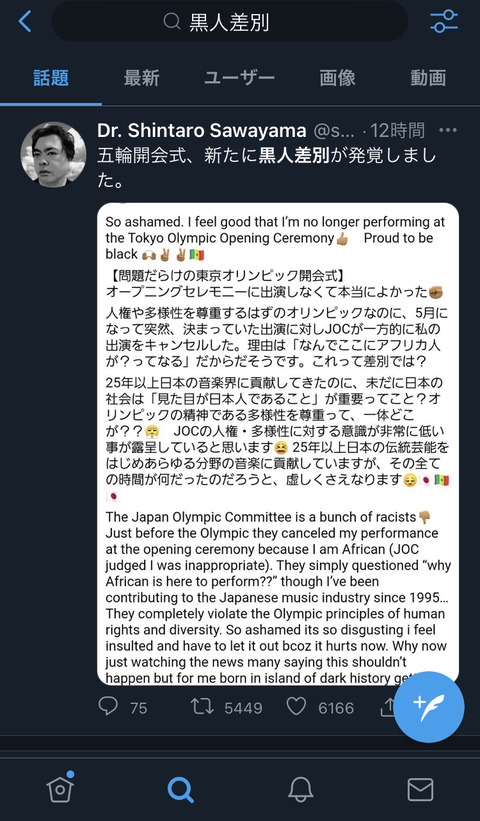Tap the back arrow icon
480x821 pixels.
[25, 21]
